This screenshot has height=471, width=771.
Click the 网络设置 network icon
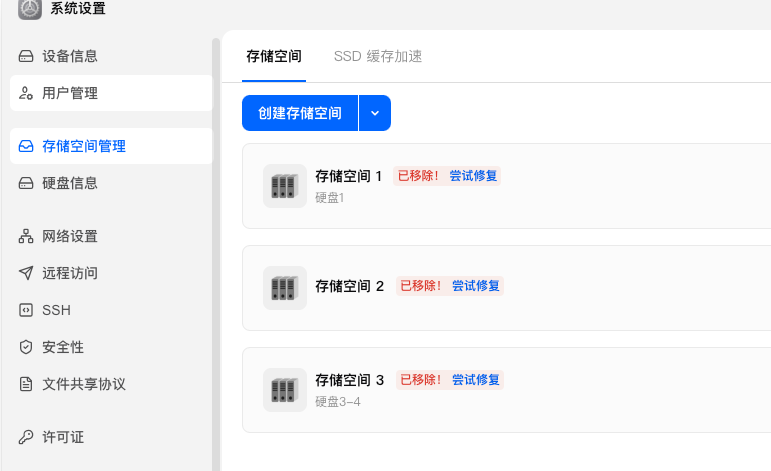[26, 236]
